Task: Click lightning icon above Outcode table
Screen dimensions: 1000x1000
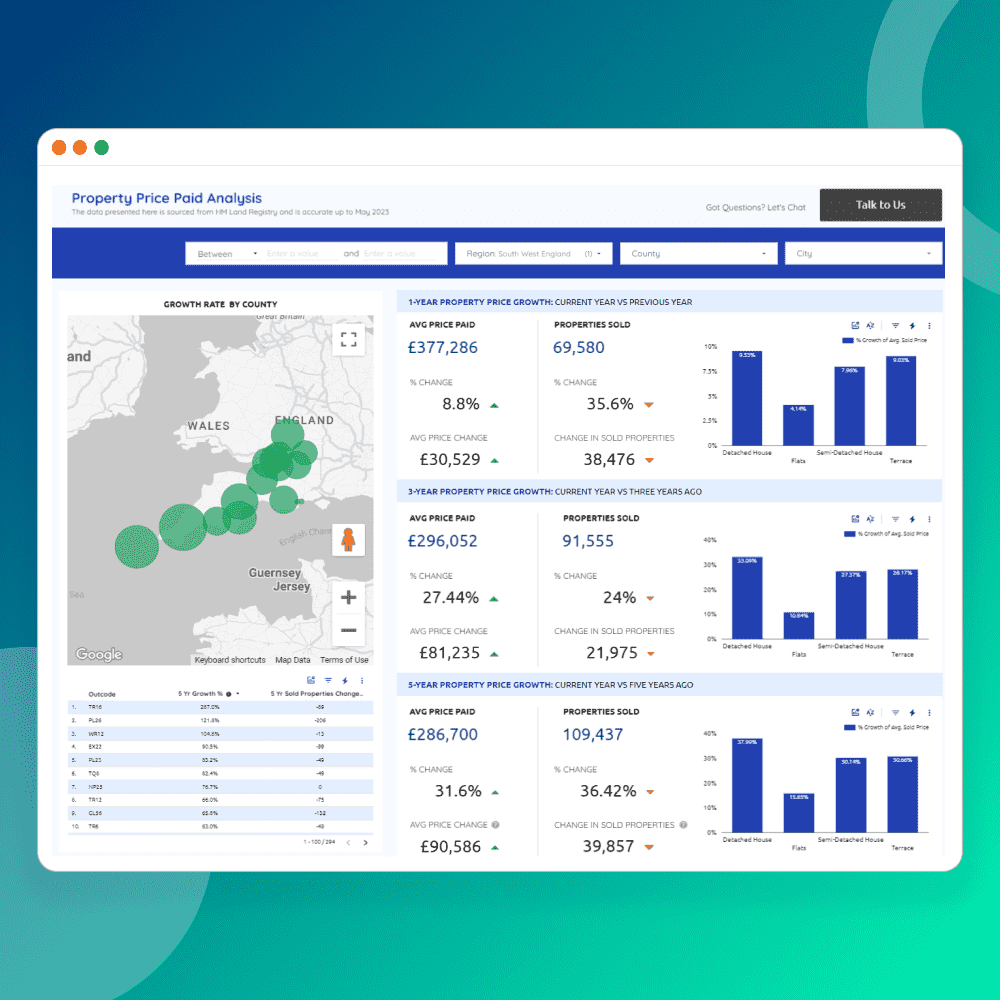Action: tap(345, 680)
